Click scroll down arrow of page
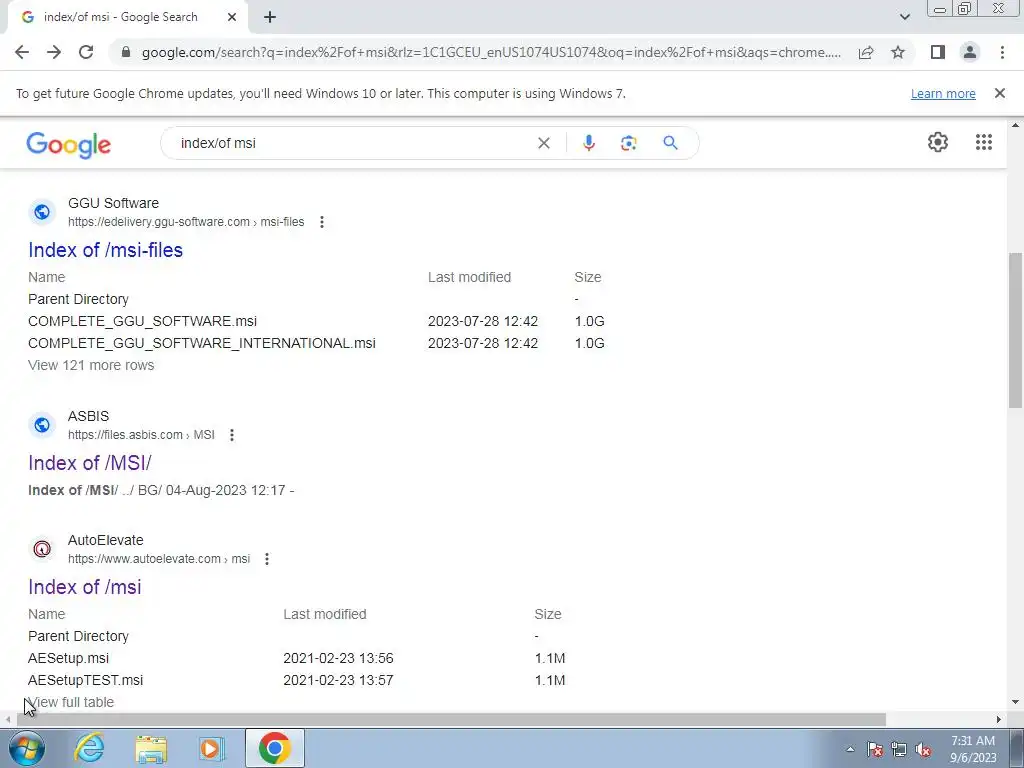 coord(1015,703)
